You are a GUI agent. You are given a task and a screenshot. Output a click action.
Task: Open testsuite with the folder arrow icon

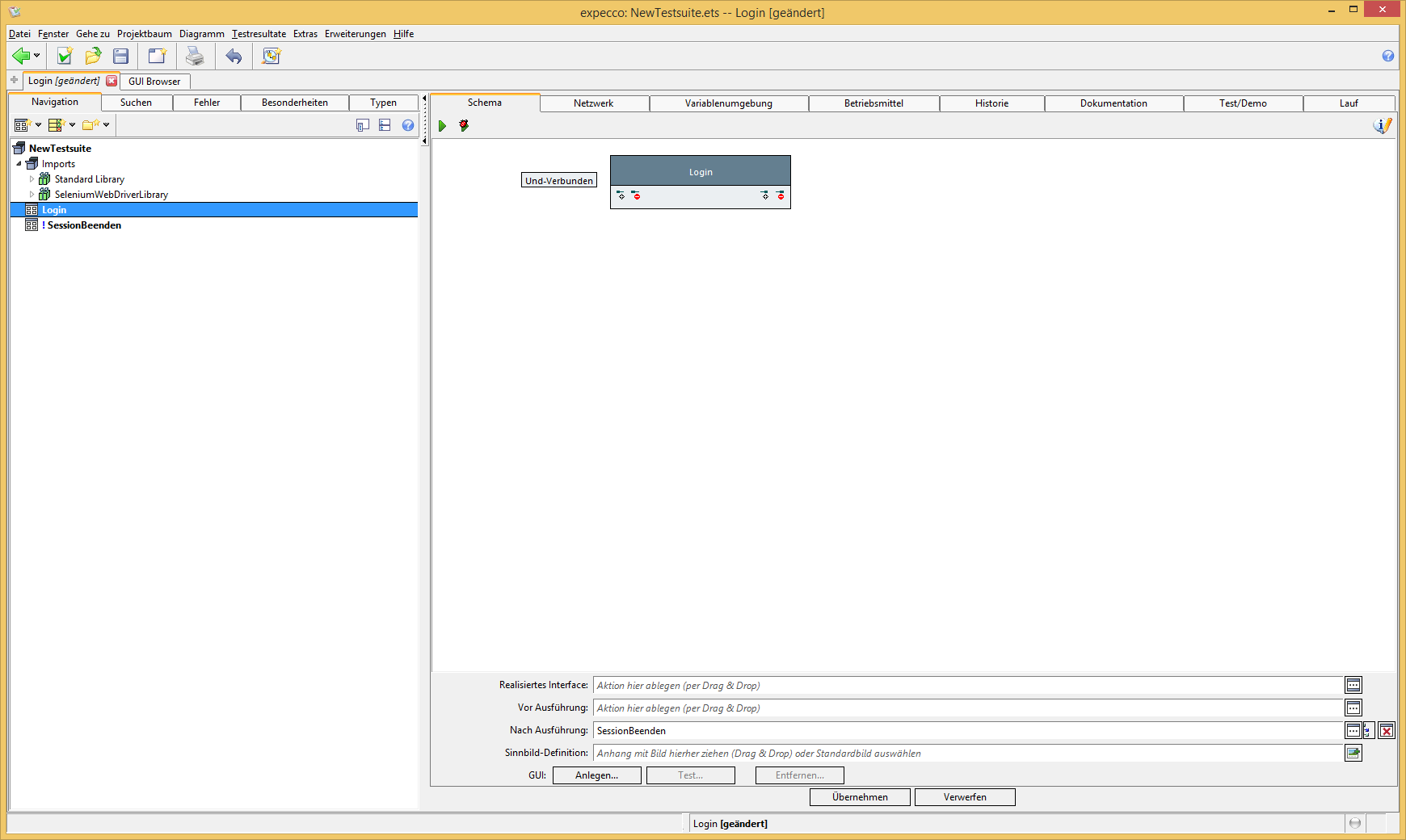tap(93, 56)
